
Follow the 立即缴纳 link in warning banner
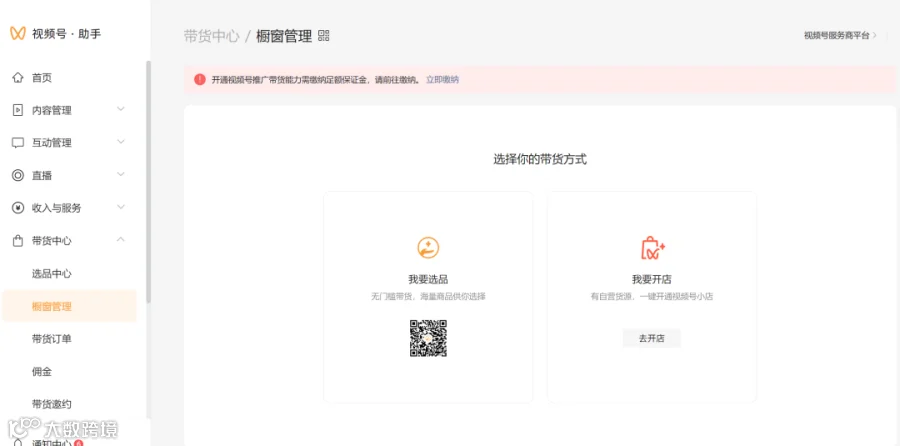(442, 80)
